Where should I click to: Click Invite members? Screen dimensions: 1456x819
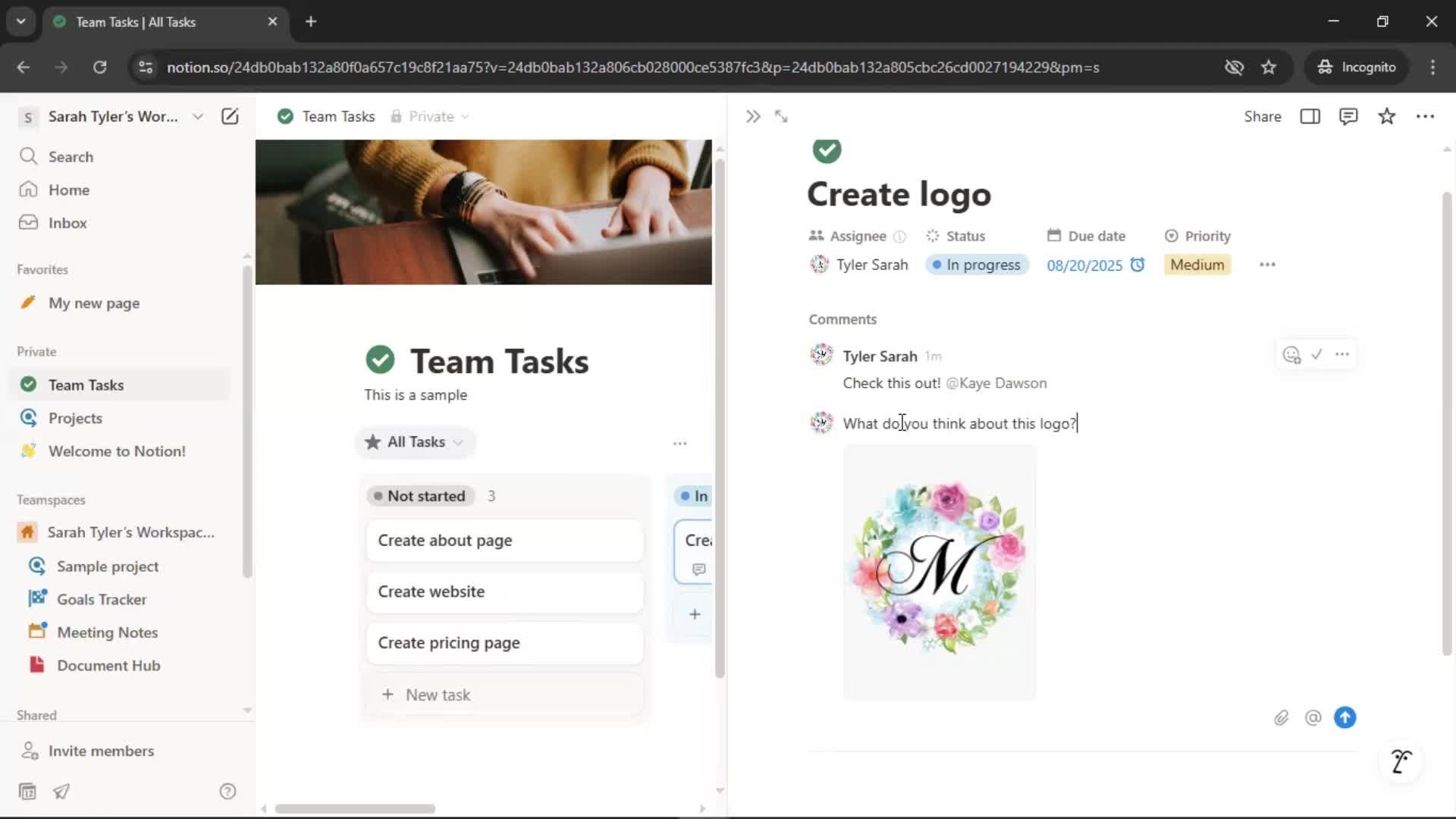101,751
